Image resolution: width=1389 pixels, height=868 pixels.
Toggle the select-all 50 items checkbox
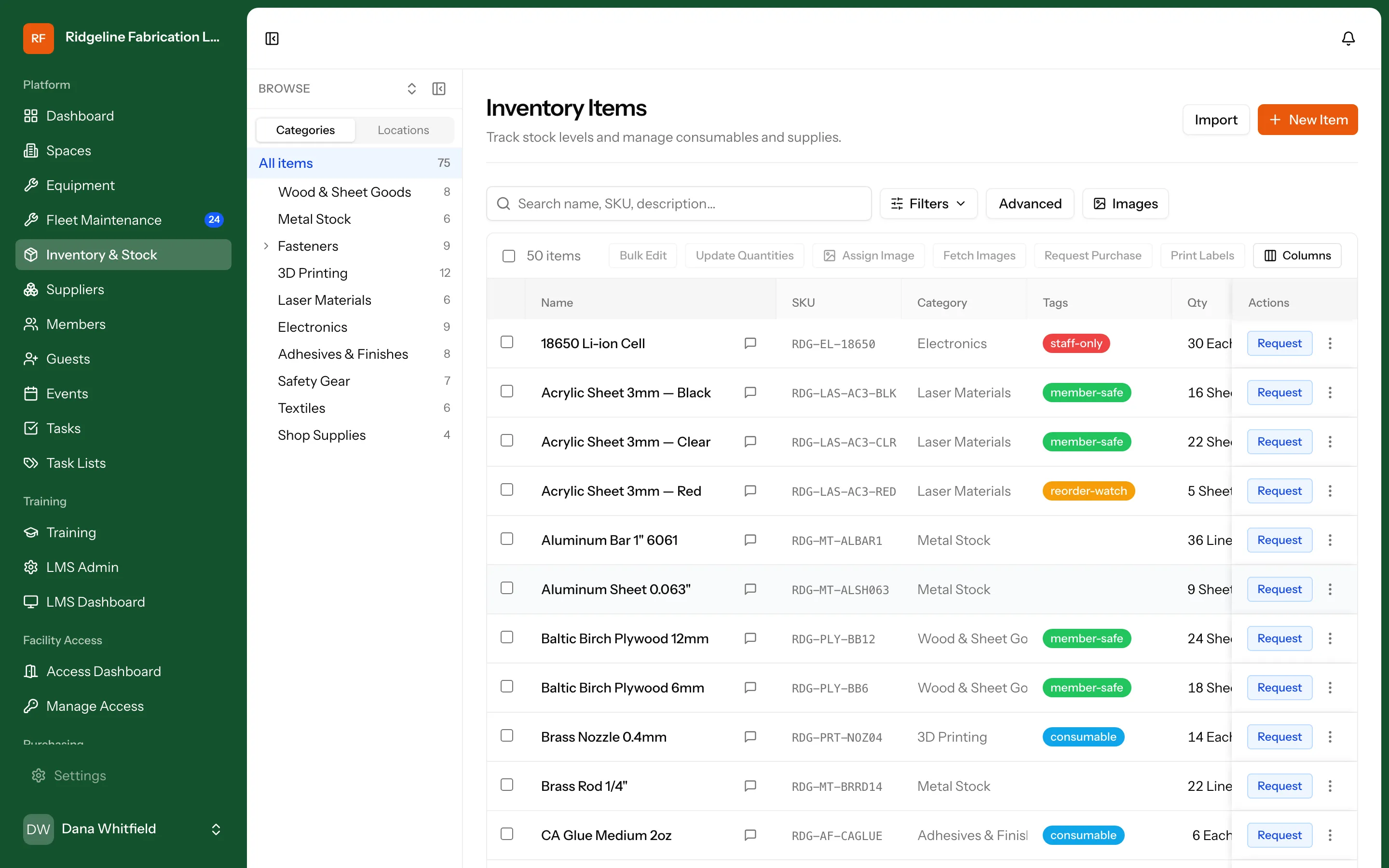pos(508,256)
